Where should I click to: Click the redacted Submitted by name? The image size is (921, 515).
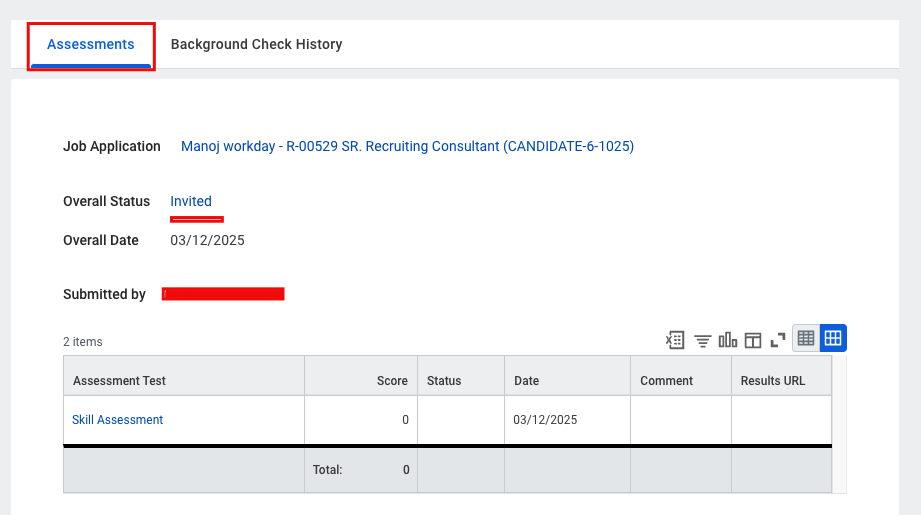(x=223, y=294)
